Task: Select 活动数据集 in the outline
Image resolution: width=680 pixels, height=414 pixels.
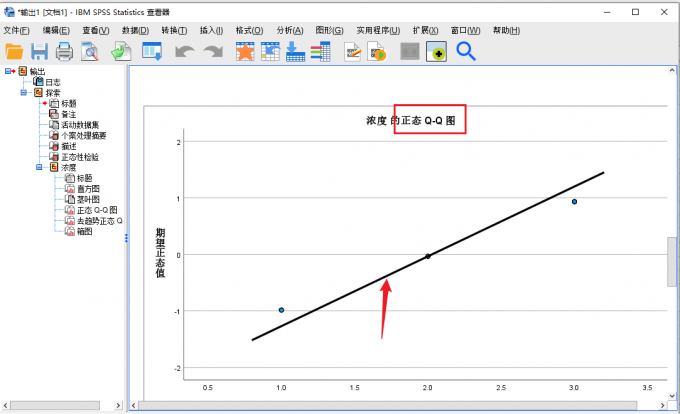Action: (x=80, y=125)
